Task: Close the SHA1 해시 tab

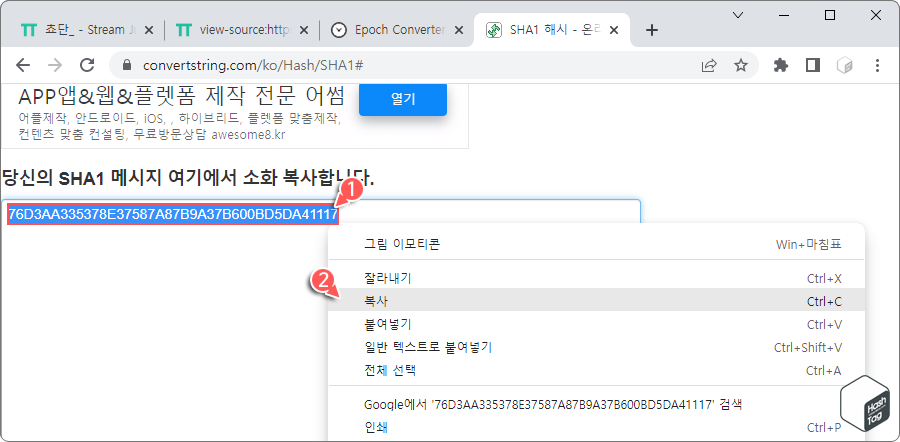Action: [614, 30]
